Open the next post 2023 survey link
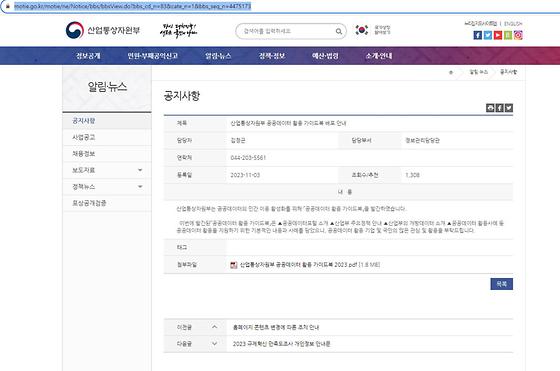Screen dimensions: 560x371 (281, 344)
